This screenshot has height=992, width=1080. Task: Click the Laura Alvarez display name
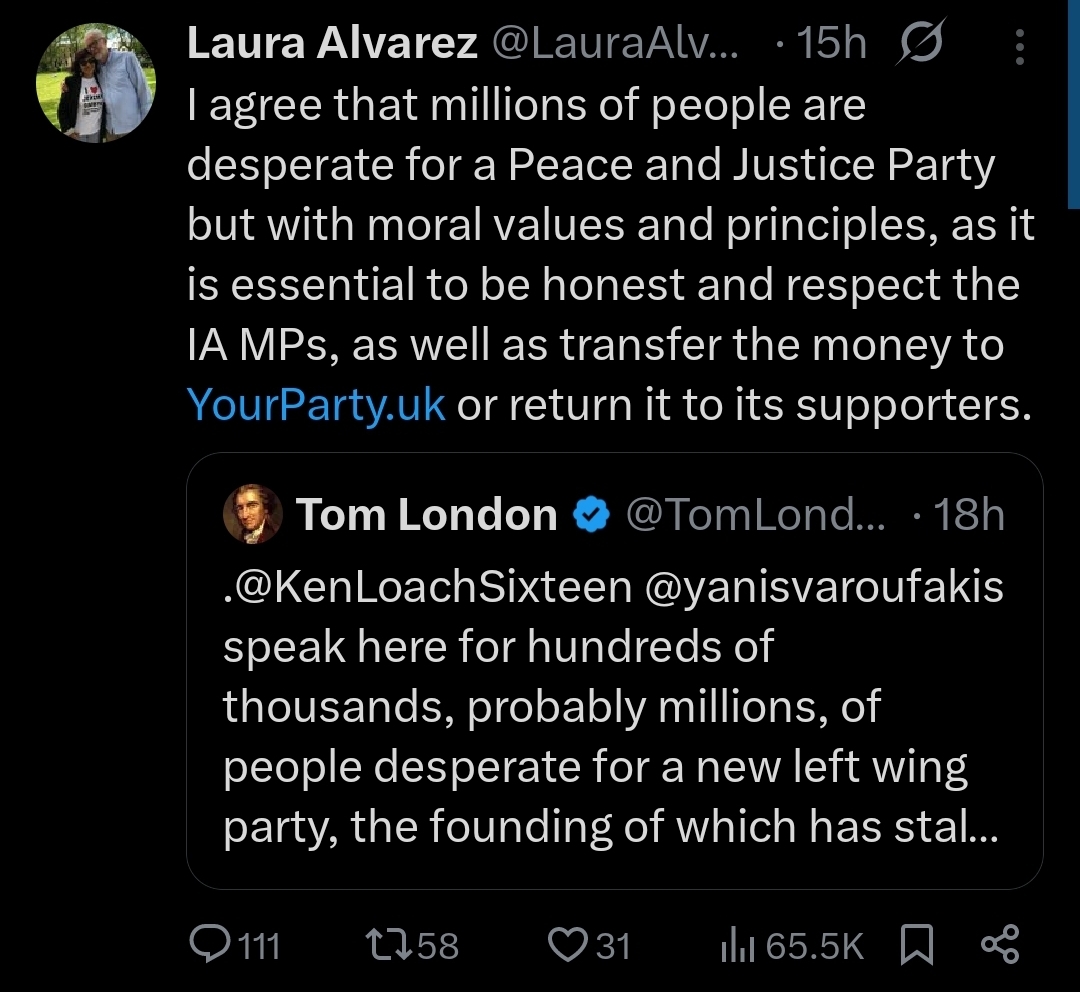click(x=332, y=45)
